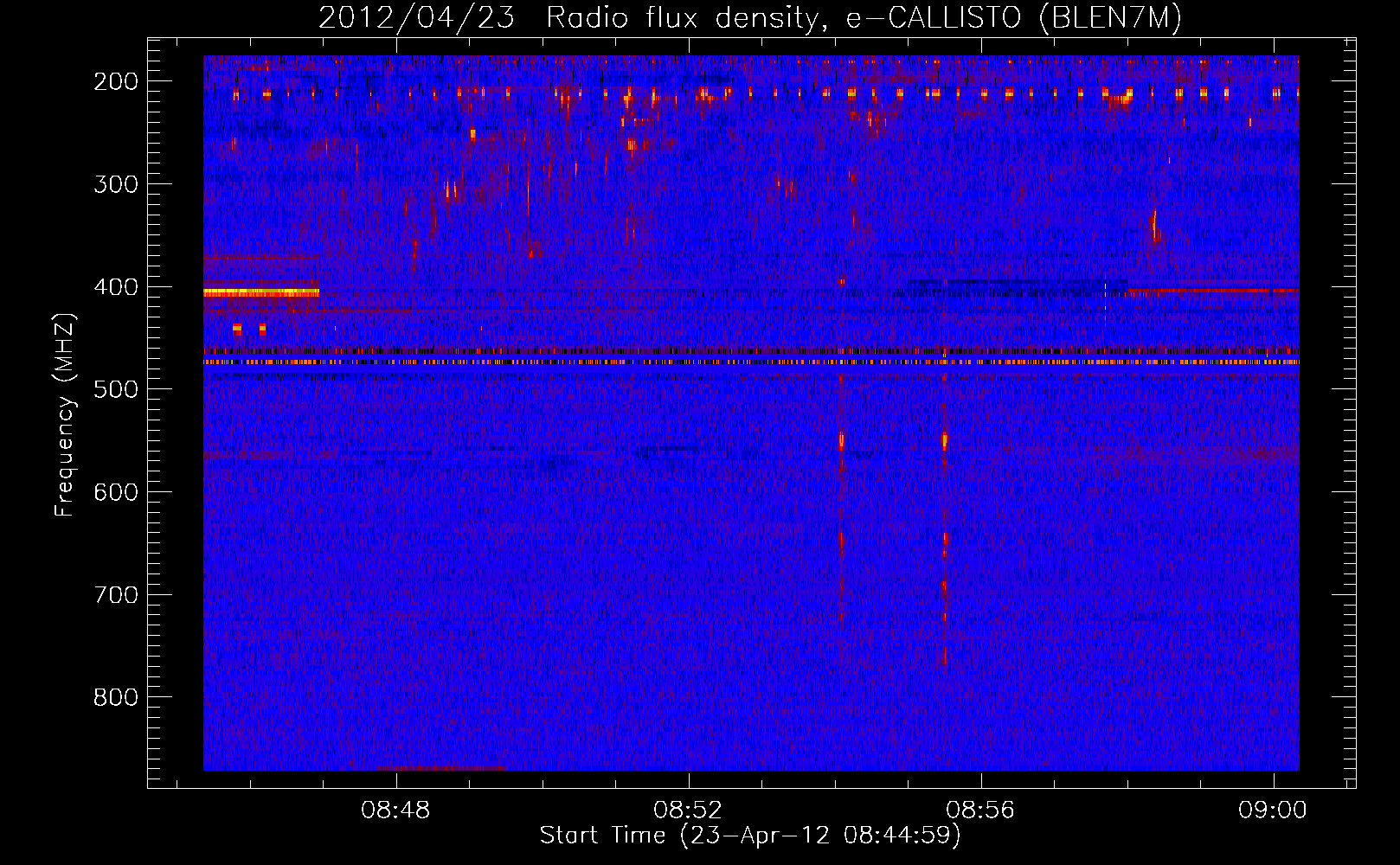The image size is (1400, 865).
Task: Click the 08:48 time tick label
Action: click(x=395, y=811)
